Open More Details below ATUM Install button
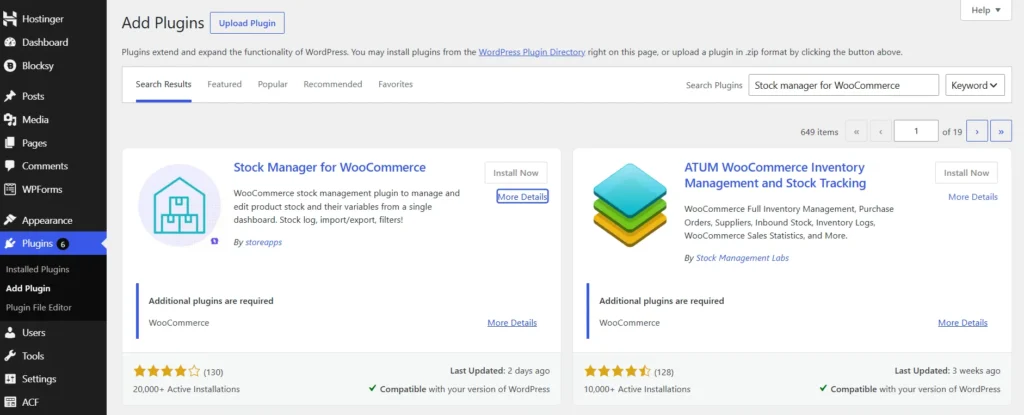Viewport: 1024px width, 415px height. click(x=973, y=197)
